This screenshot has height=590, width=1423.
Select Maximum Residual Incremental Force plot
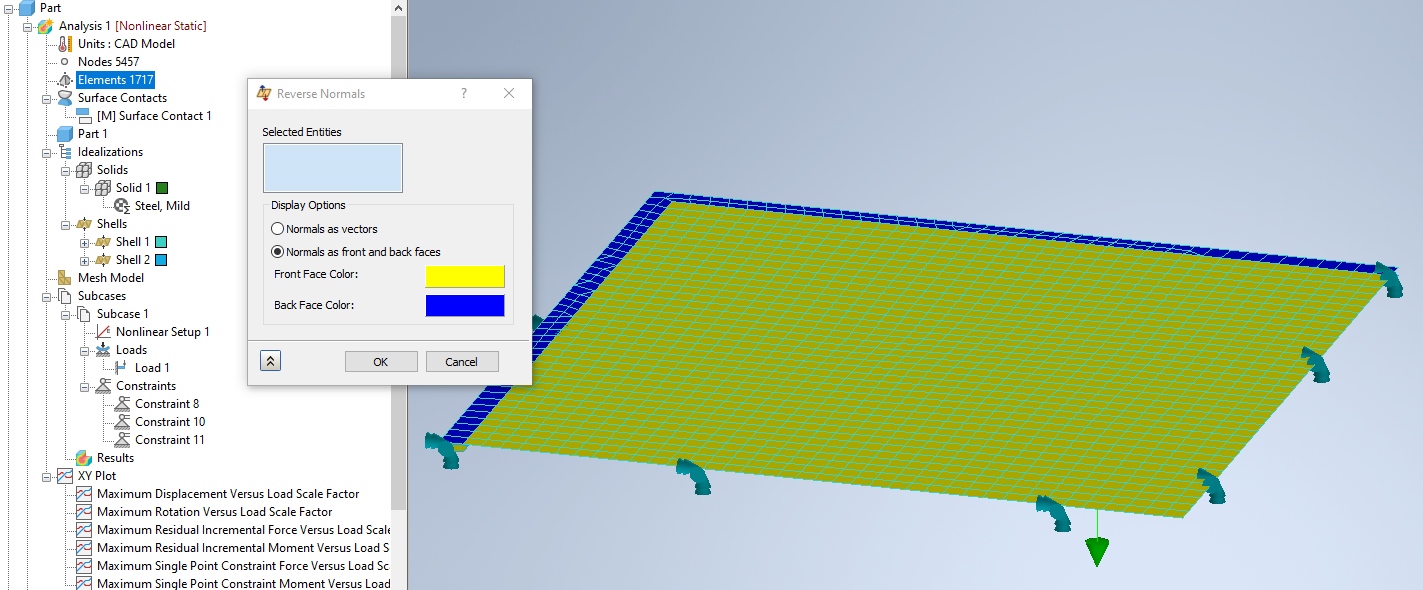pyautogui.click(x=243, y=530)
